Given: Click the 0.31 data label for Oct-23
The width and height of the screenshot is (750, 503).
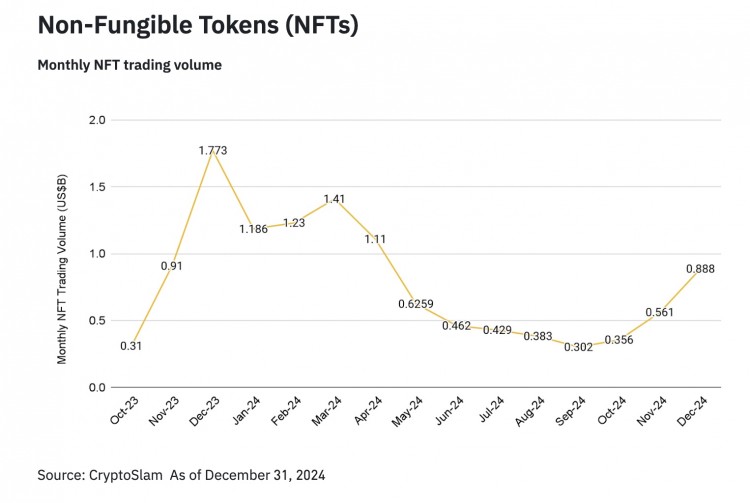Looking at the screenshot, I should pos(130,345).
